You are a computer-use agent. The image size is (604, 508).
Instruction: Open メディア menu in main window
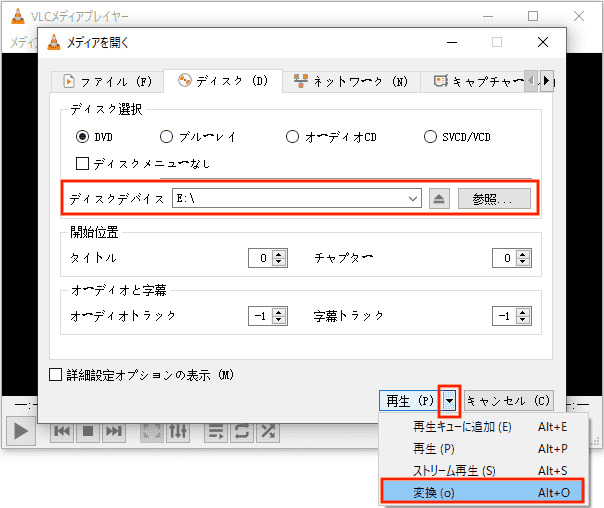(x=23, y=42)
